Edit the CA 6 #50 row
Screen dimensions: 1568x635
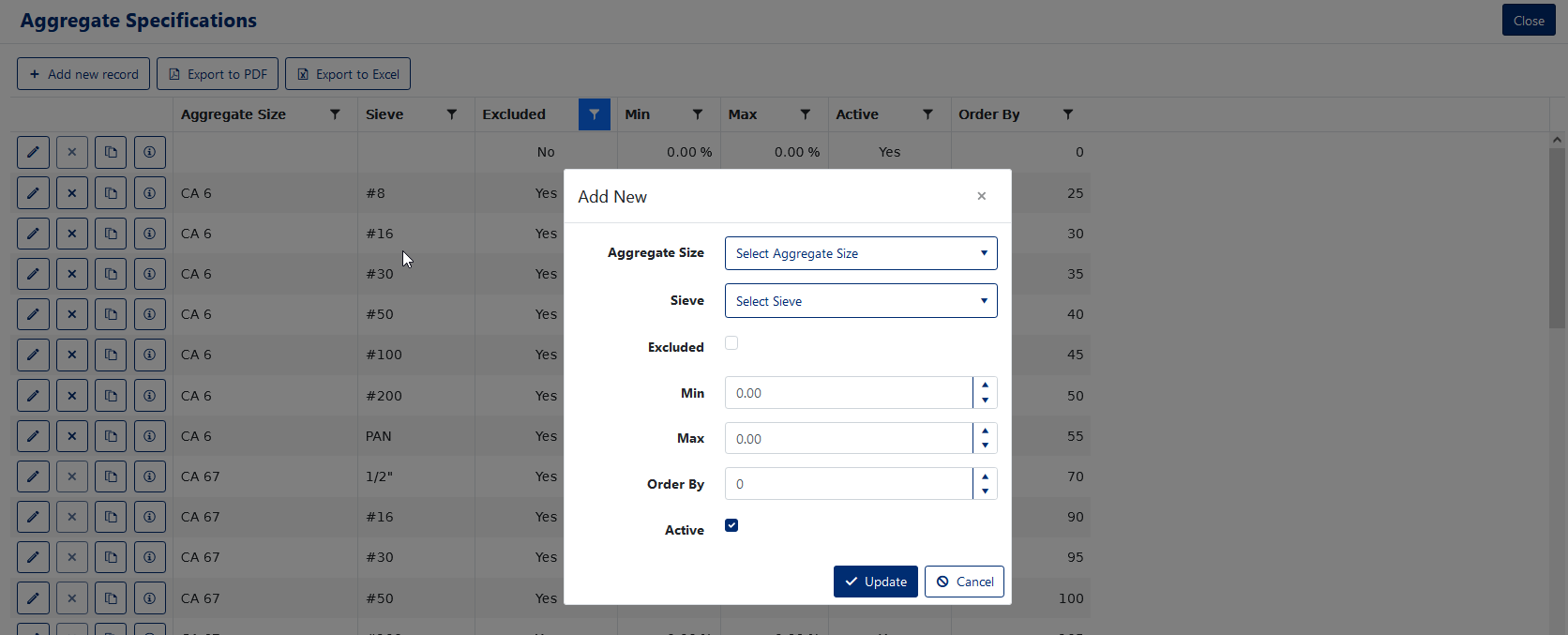33,314
